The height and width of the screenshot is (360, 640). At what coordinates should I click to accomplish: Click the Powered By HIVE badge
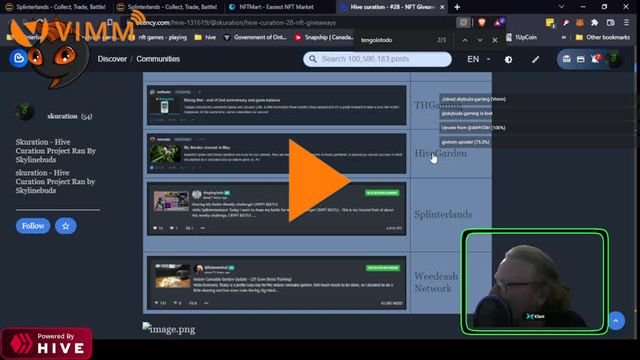coord(47,344)
